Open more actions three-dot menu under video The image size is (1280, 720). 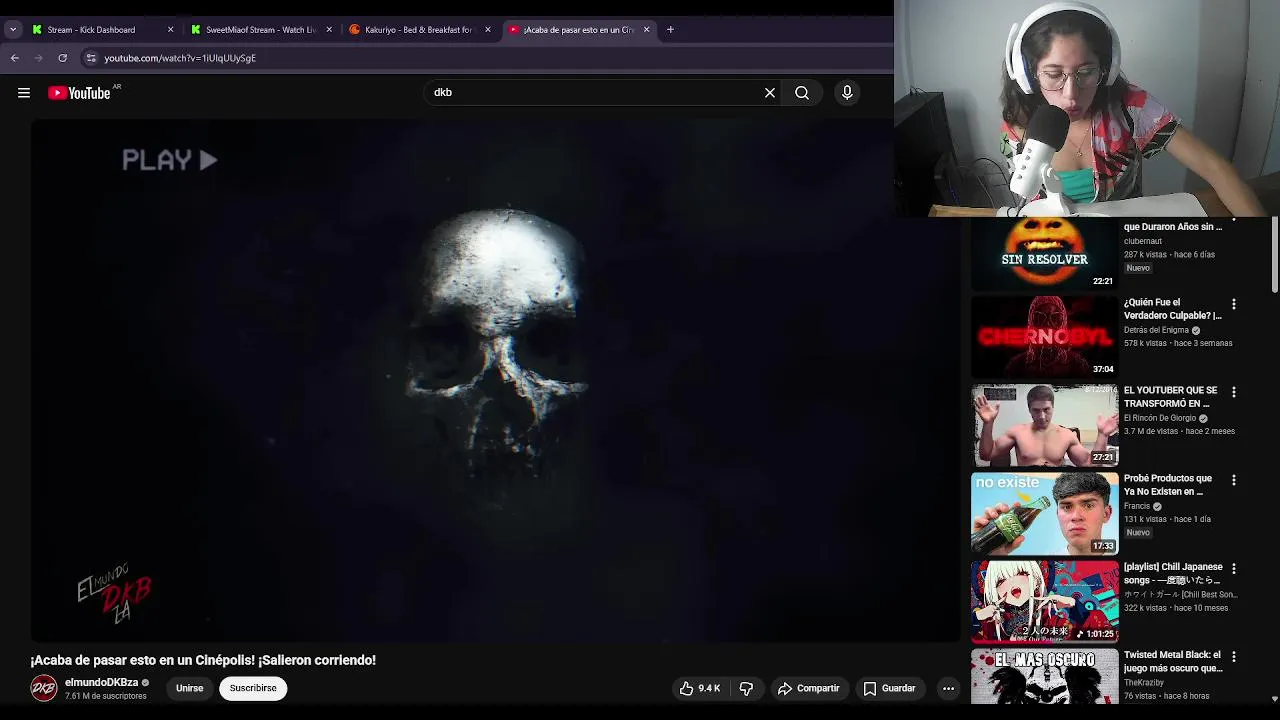tap(948, 688)
